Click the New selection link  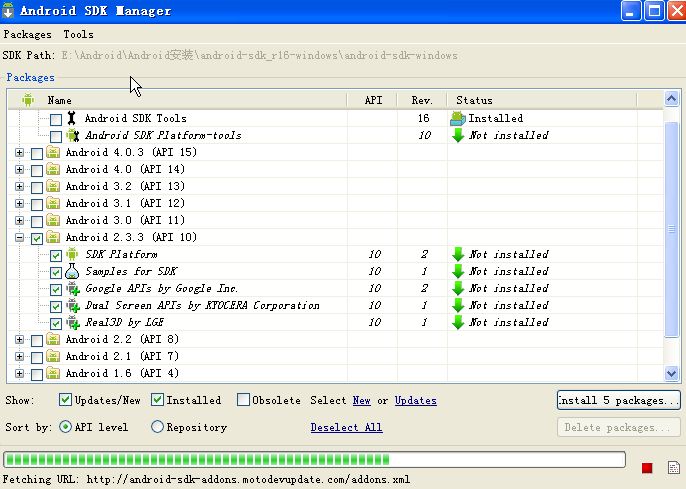click(361, 400)
